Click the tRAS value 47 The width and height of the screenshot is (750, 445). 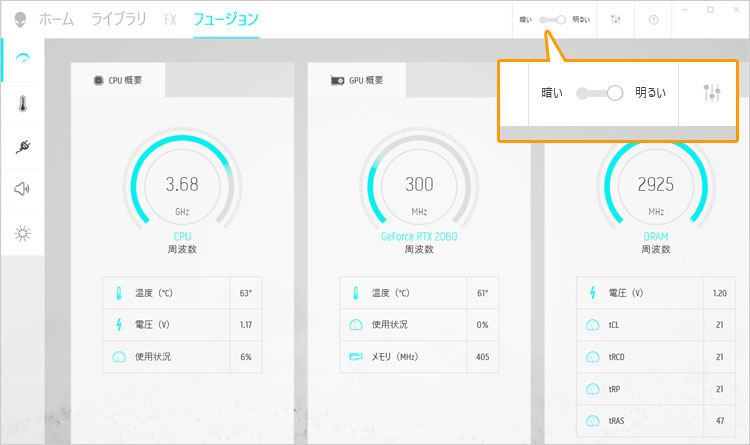tap(720, 421)
